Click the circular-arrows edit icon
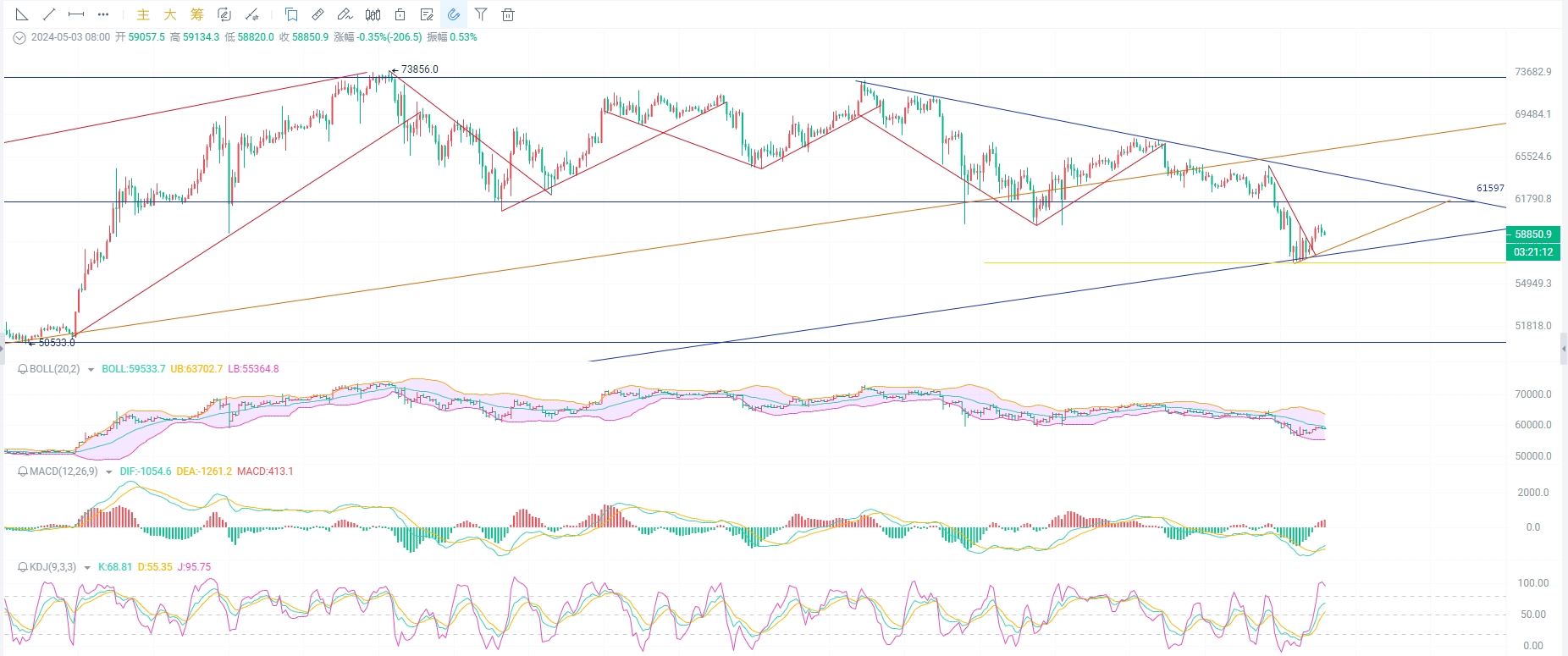The height and width of the screenshot is (656, 1568). coord(224,14)
